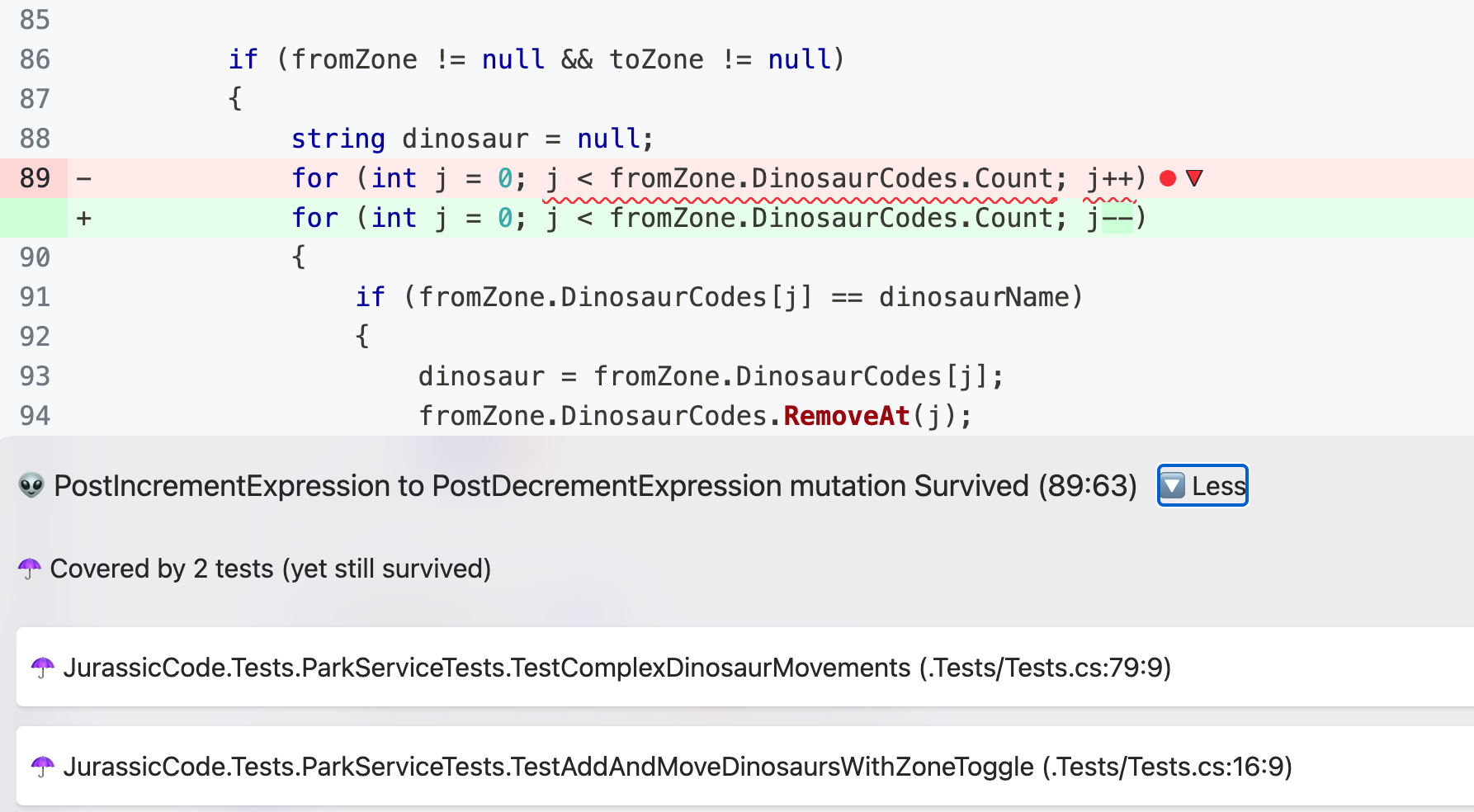The height and width of the screenshot is (812, 1474).
Task: Click the mutated j-- expression
Action: tap(1110, 218)
